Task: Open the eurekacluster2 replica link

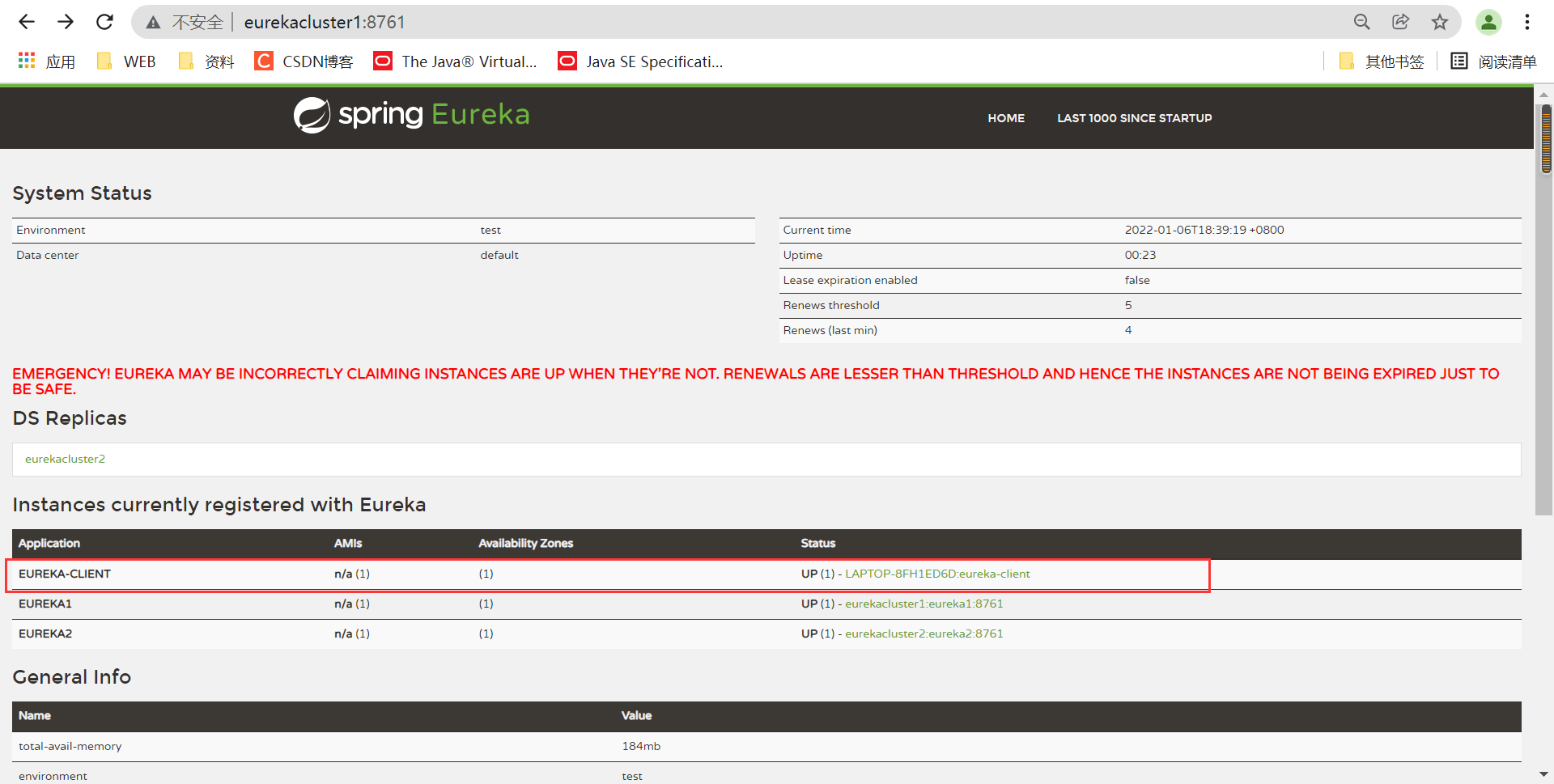Action: [65, 459]
